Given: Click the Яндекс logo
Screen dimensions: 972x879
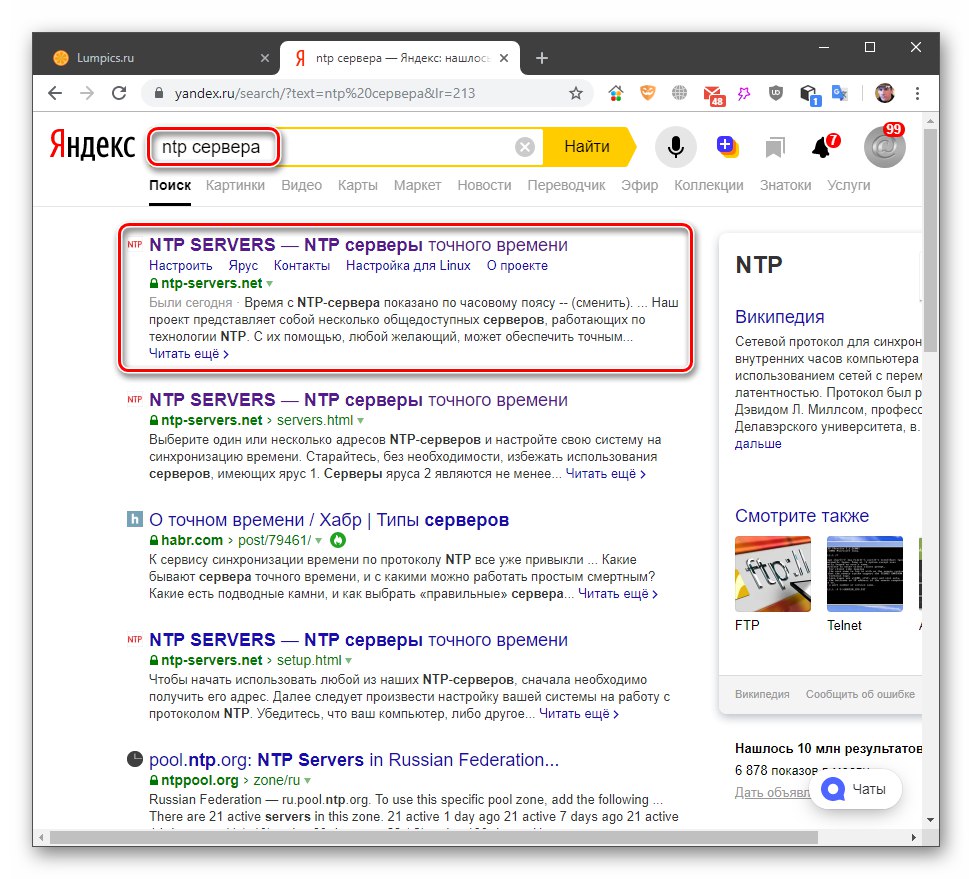Looking at the screenshot, I should tap(92, 146).
